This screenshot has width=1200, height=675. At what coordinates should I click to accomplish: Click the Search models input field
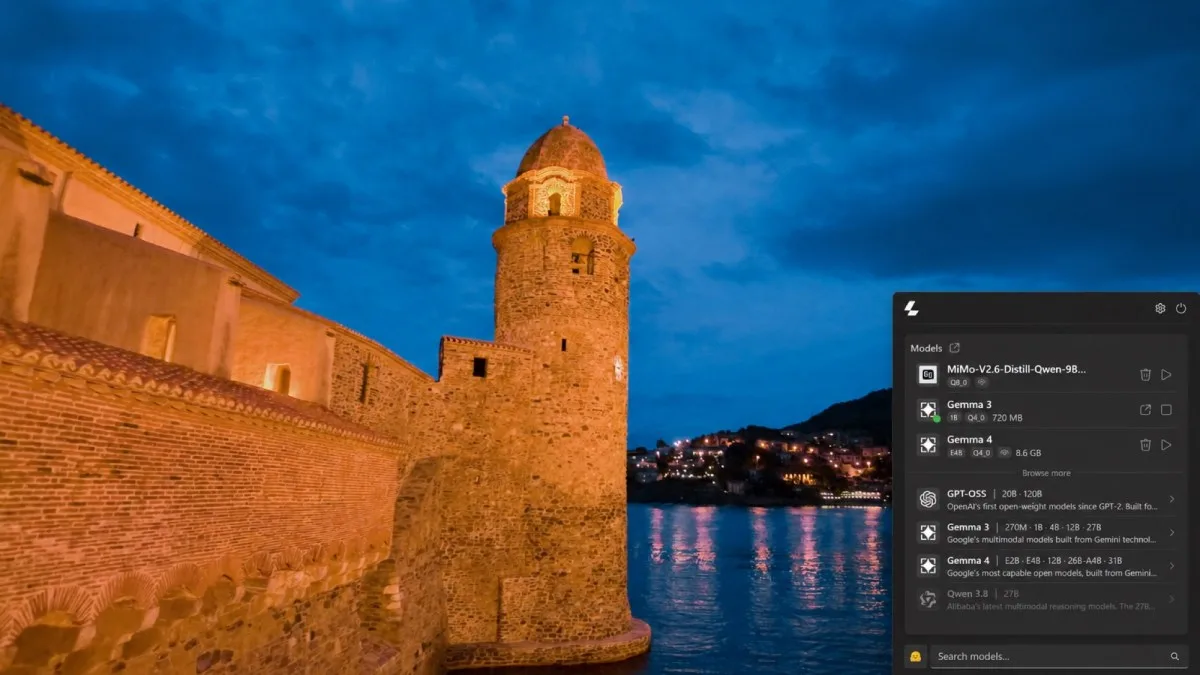click(x=1058, y=656)
